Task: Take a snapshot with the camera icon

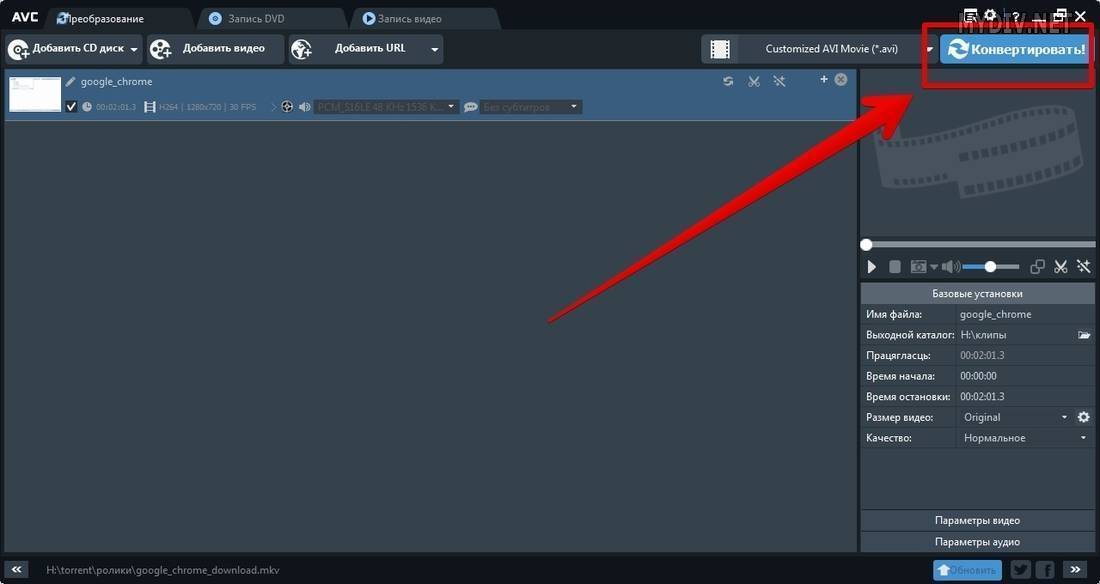Action: (x=918, y=267)
